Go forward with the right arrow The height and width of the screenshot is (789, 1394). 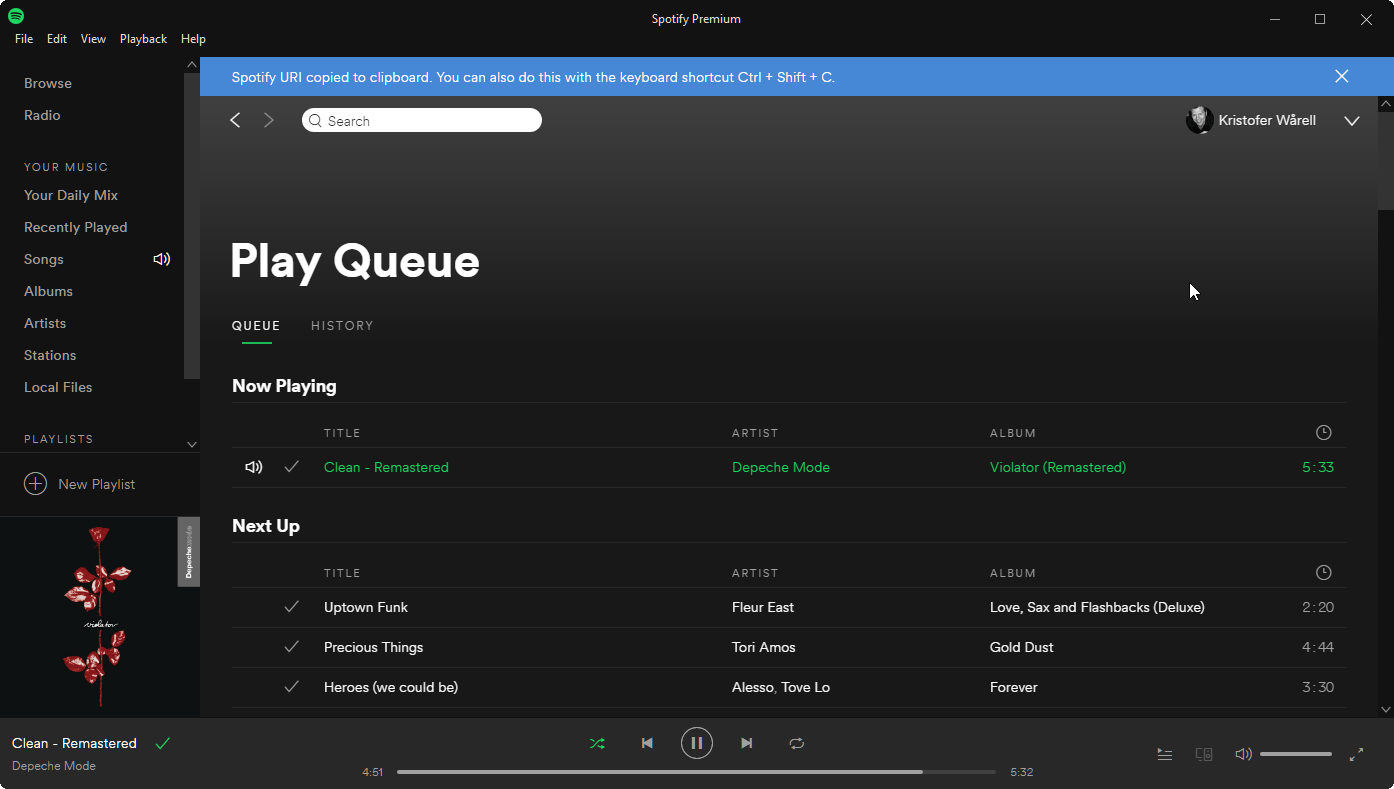268,120
